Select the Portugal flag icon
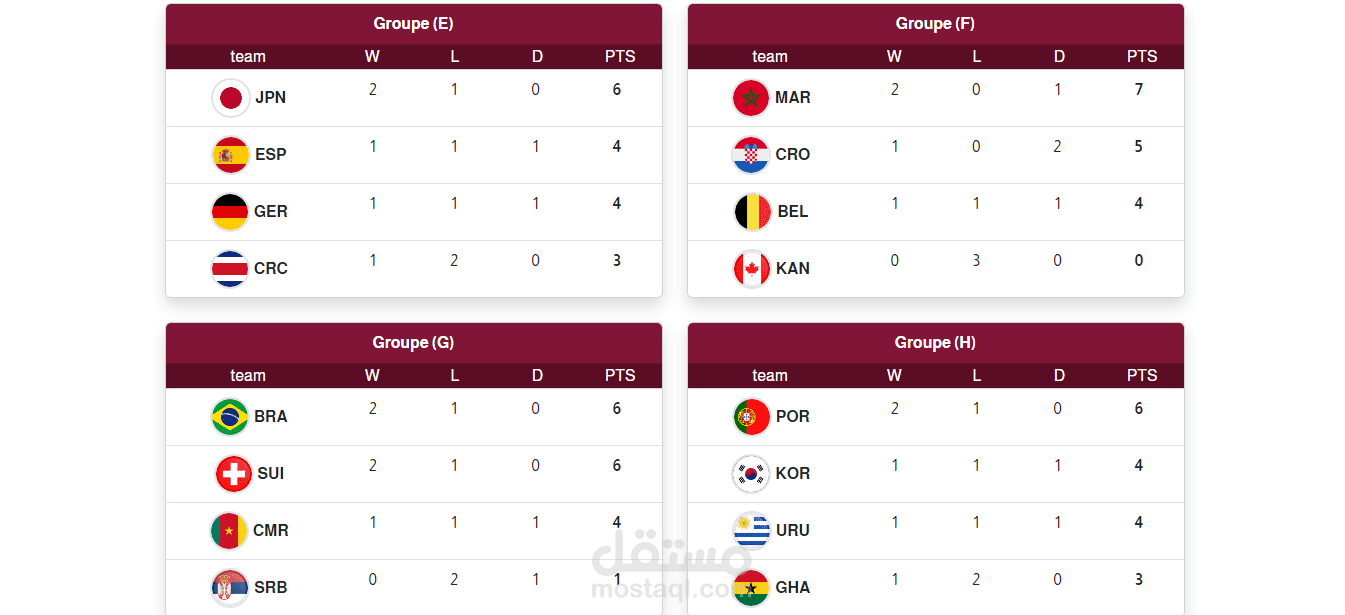Screen dimensions: 1345x615 [x=752, y=417]
